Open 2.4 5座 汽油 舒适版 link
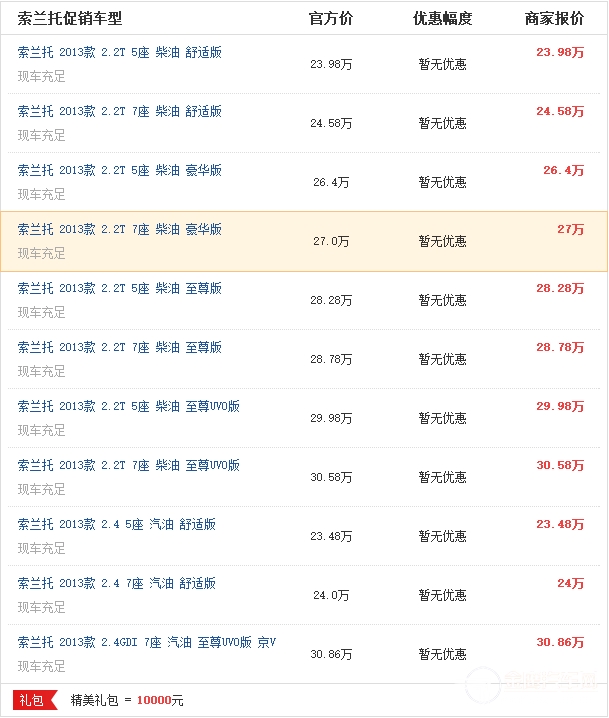Image resolution: width=609 pixels, height=718 pixels. tap(117, 524)
